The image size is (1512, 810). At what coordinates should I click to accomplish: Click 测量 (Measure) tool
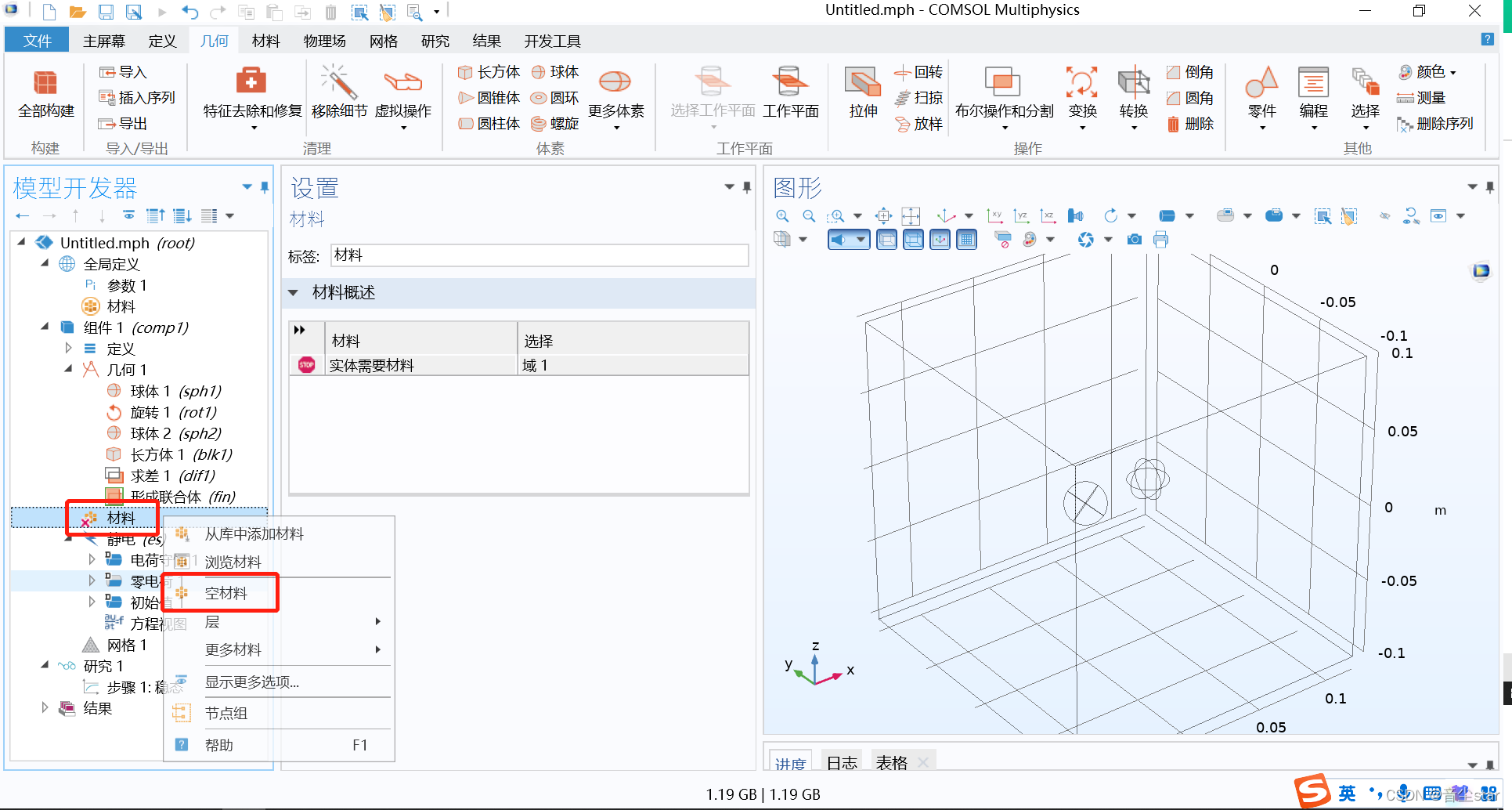pos(1421,98)
